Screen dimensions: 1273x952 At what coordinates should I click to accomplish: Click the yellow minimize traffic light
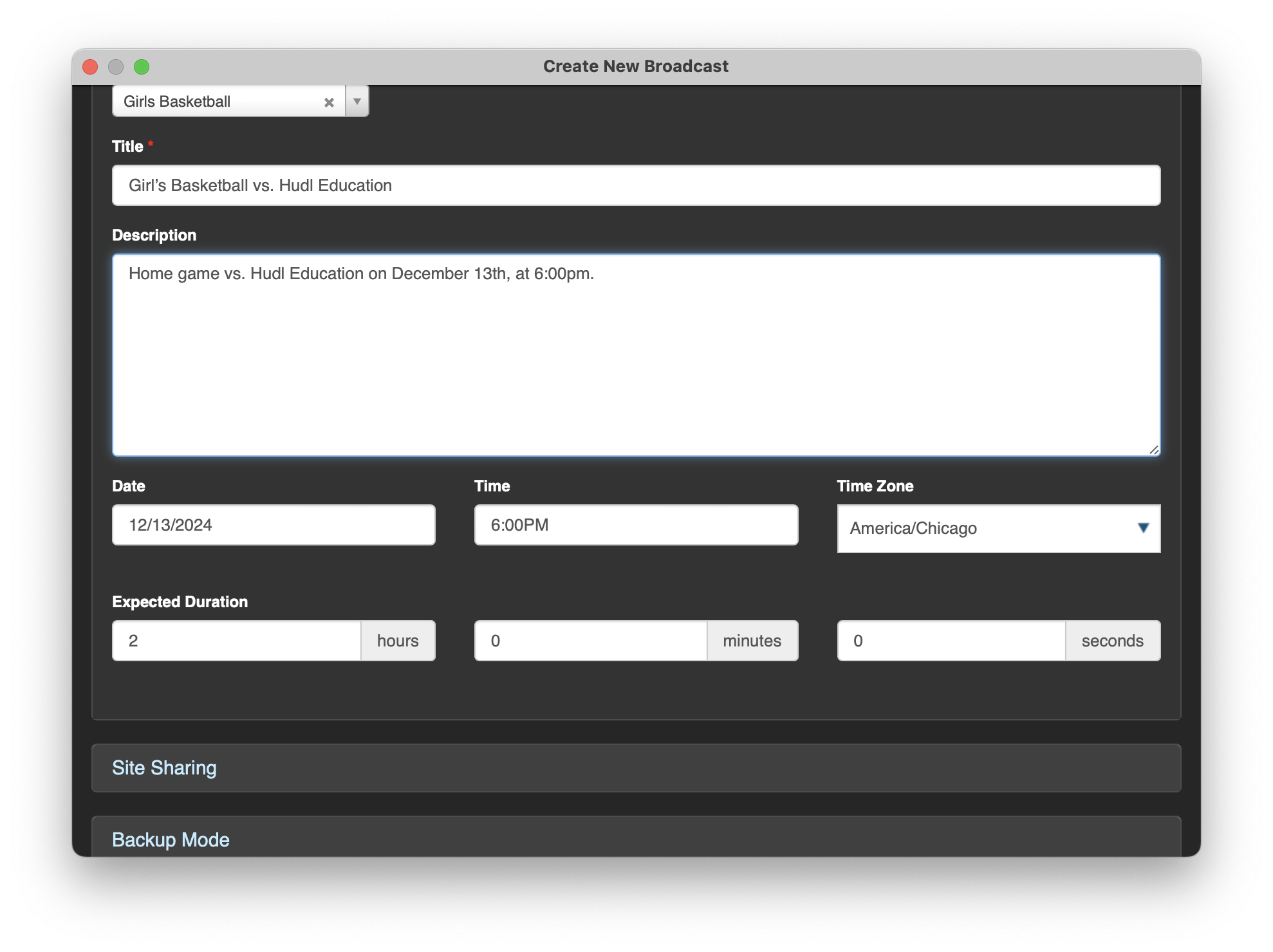(116, 66)
